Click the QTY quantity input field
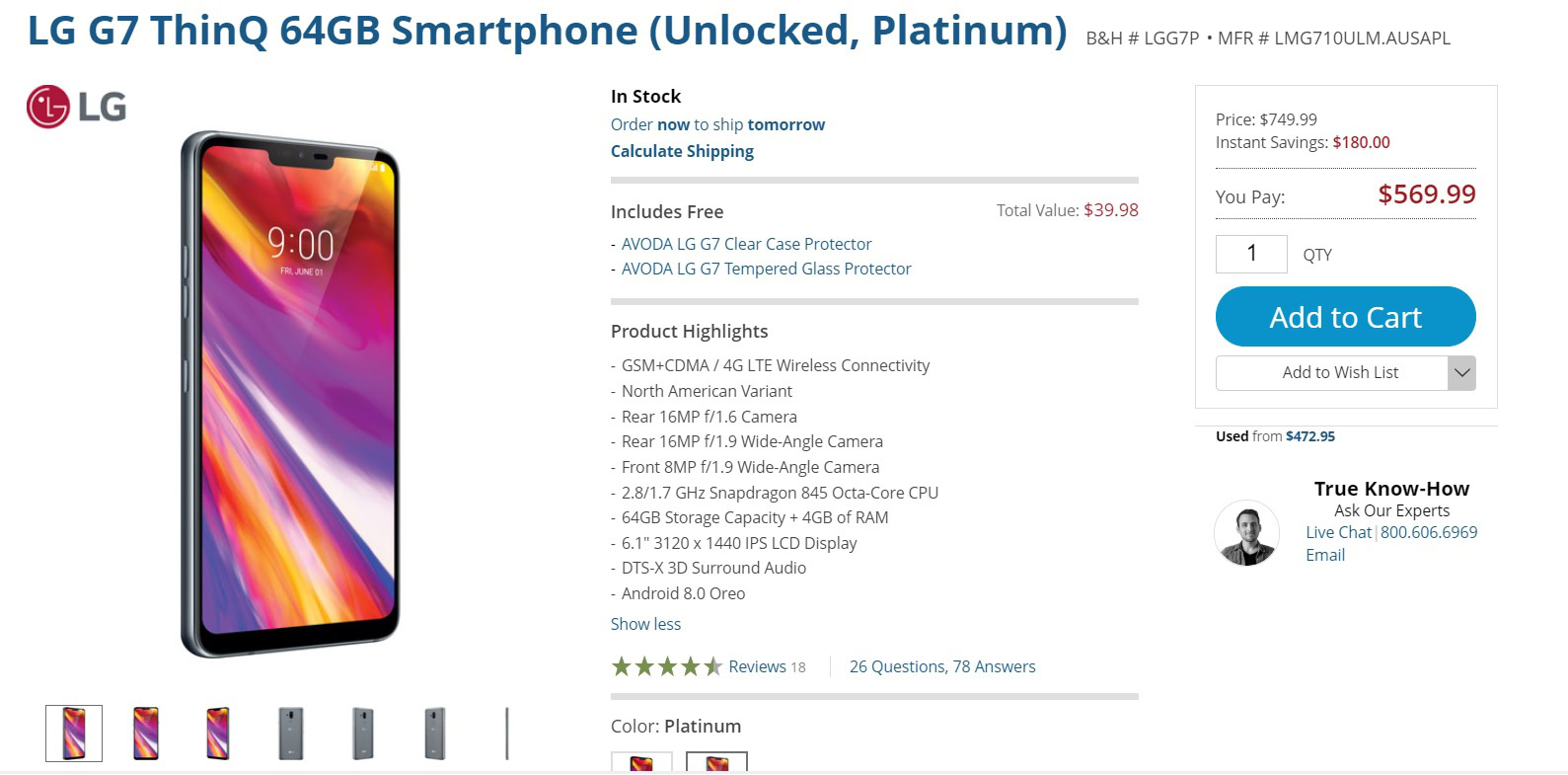This screenshot has width=1568, height=775. [1251, 254]
